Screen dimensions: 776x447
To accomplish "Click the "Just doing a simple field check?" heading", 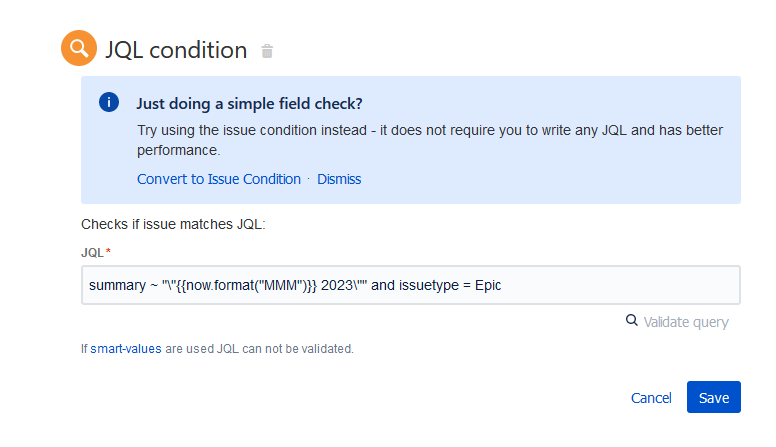I will [x=249, y=103].
